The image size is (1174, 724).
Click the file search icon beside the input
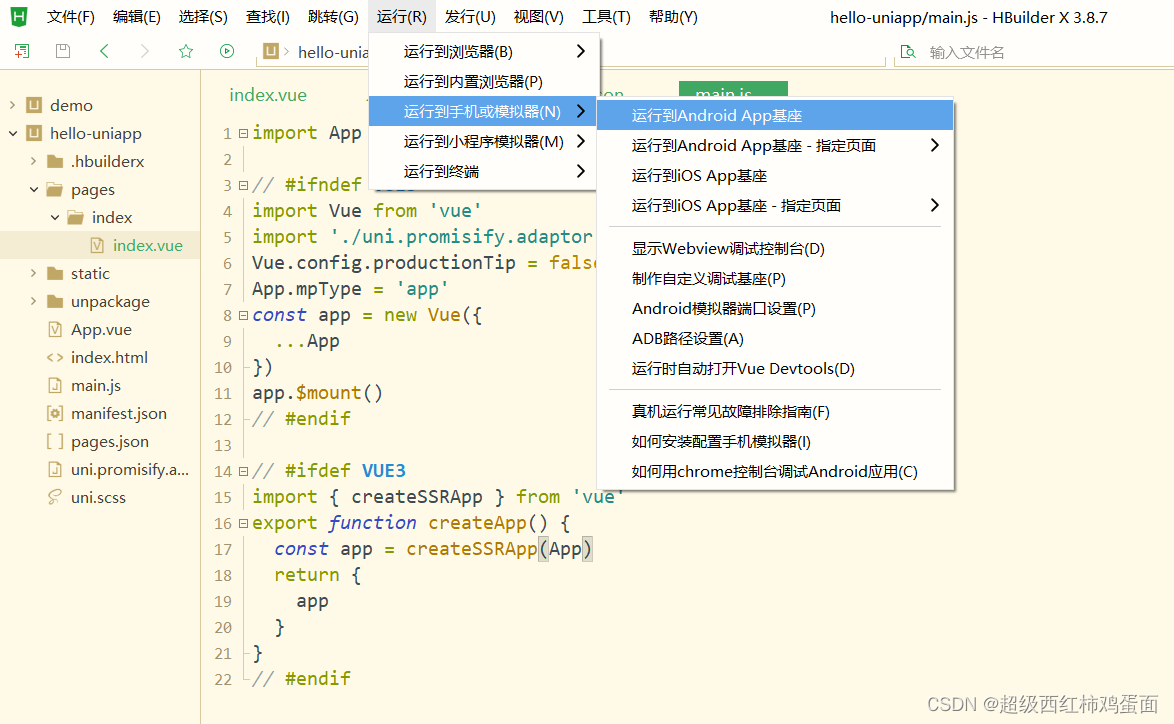(x=908, y=52)
